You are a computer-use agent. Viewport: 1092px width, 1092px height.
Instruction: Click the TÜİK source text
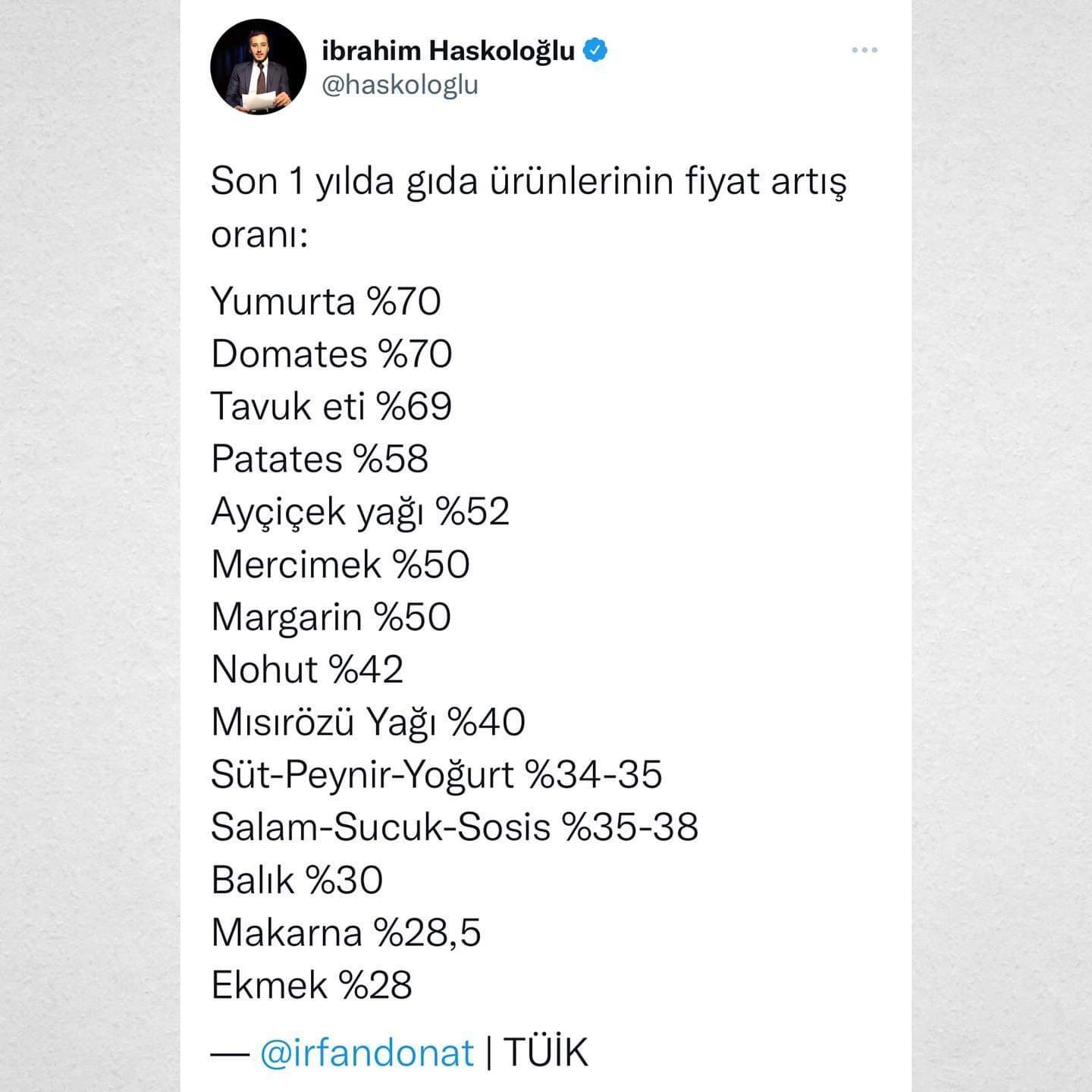(x=545, y=1053)
